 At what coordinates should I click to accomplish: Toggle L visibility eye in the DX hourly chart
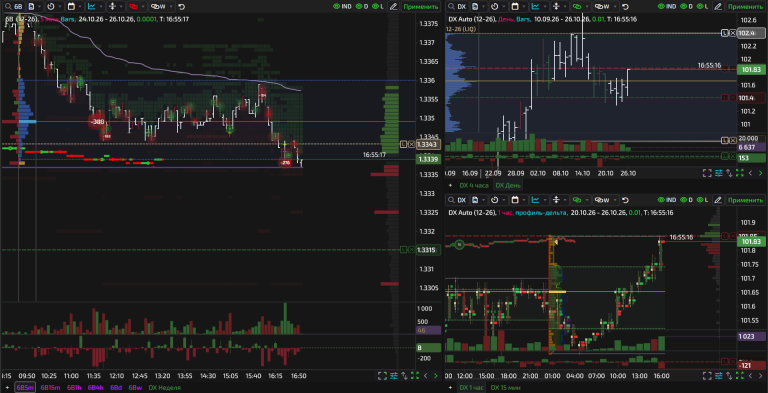tap(703, 200)
